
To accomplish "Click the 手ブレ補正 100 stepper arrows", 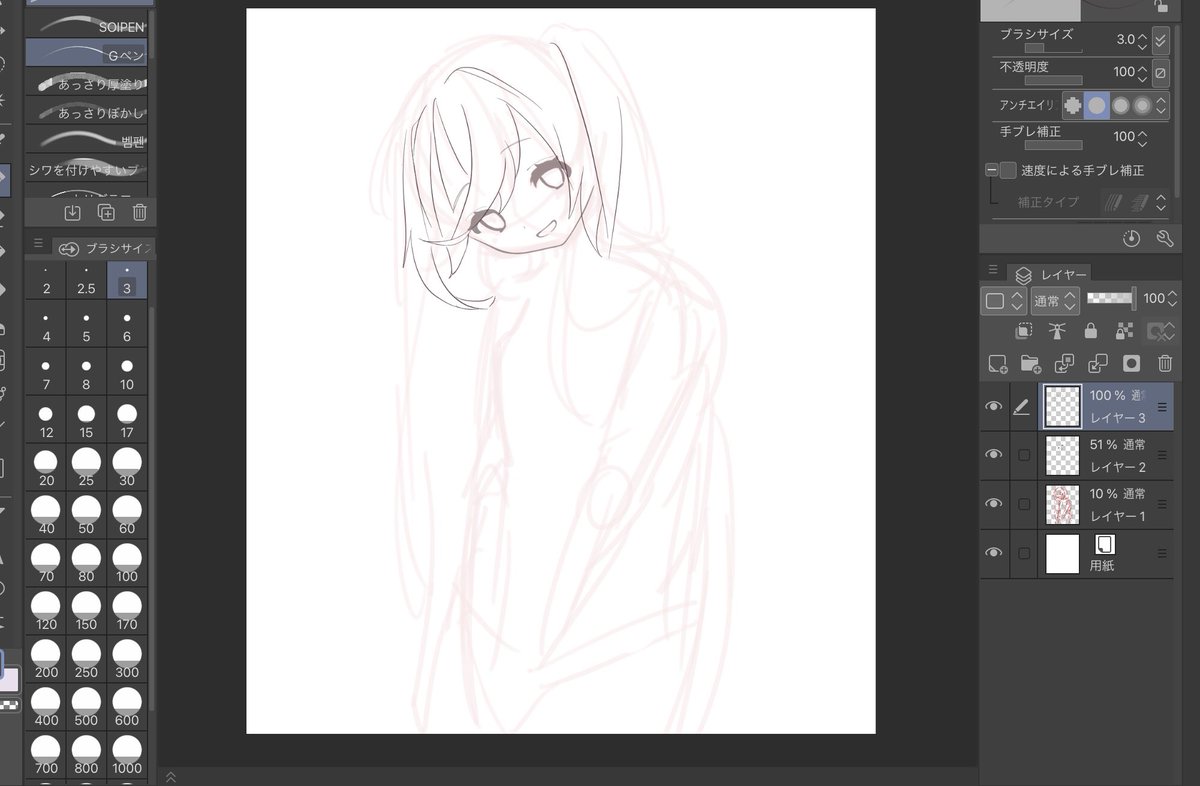I will pos(1143,137).
